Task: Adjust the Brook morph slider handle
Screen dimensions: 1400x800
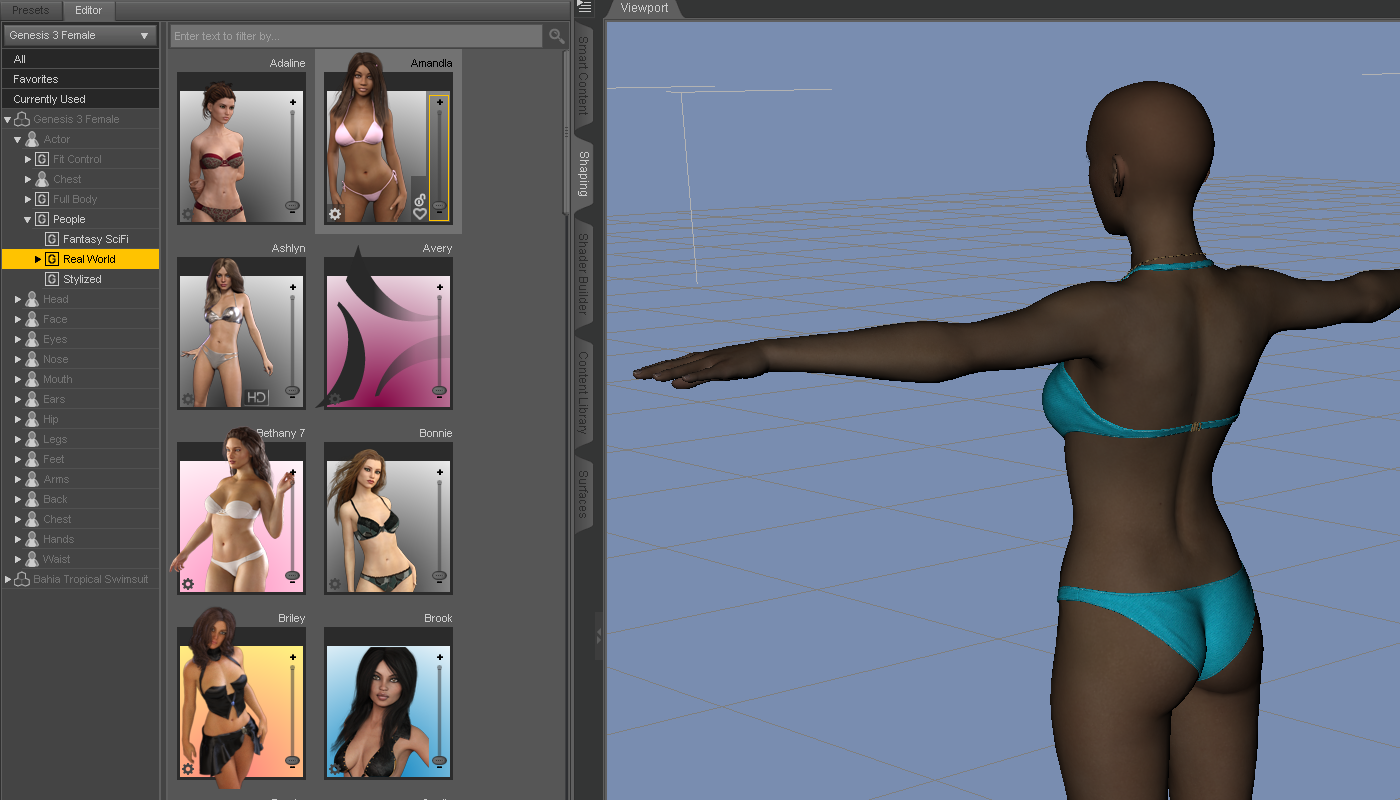Action: tap(439, 760)
